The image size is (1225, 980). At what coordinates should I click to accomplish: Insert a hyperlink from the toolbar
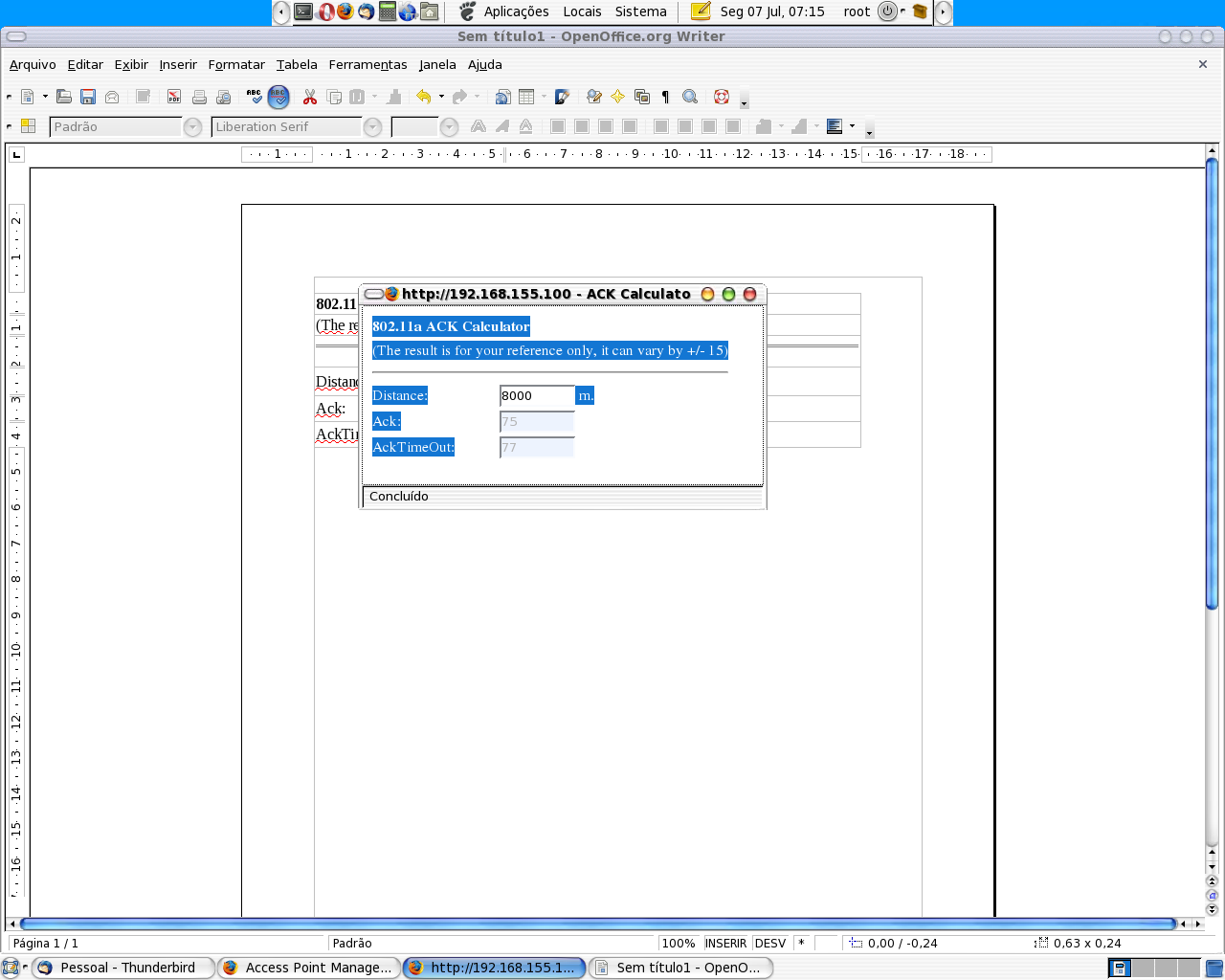[502, 97]
